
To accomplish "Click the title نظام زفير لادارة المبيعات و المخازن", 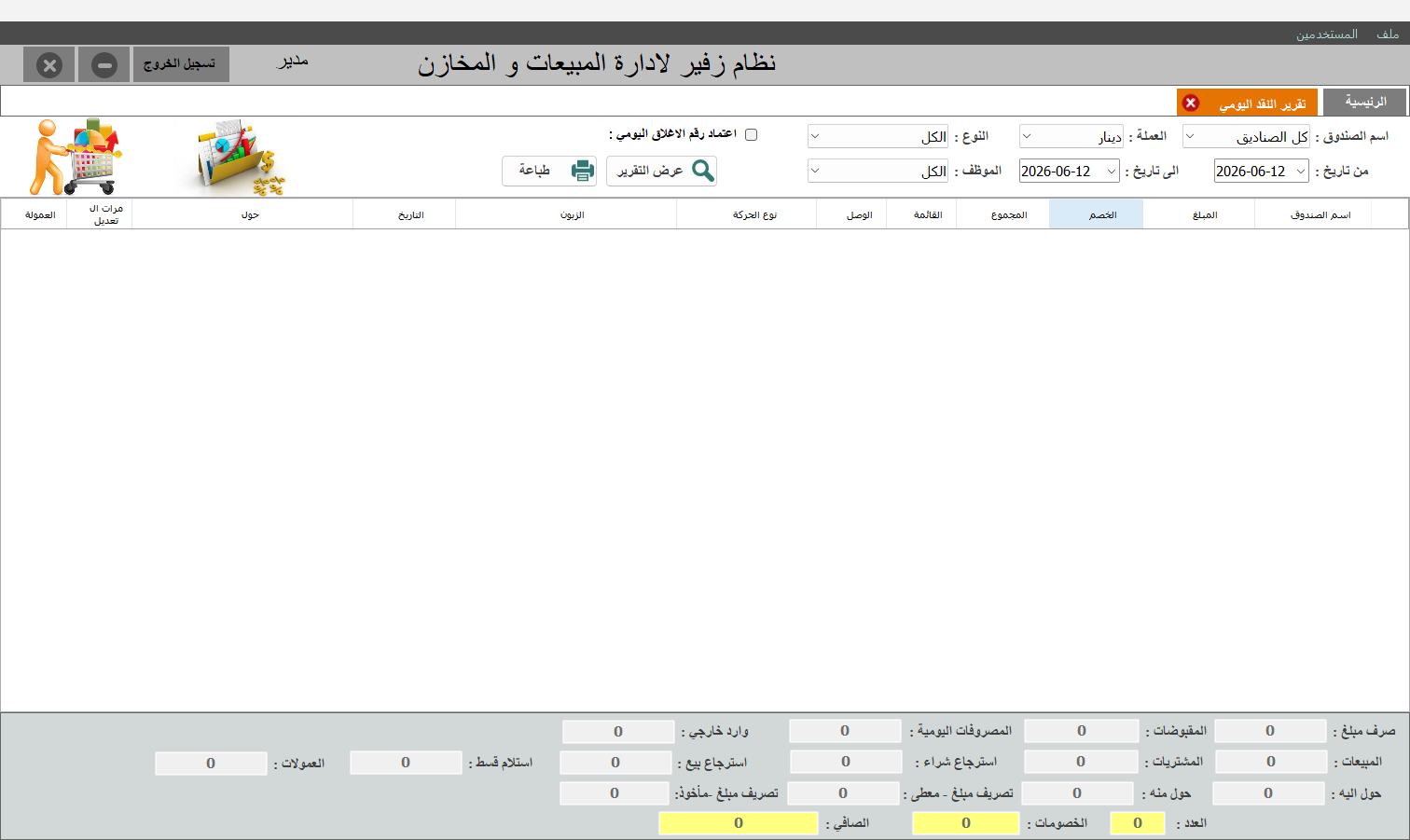I will coord(597,63).
